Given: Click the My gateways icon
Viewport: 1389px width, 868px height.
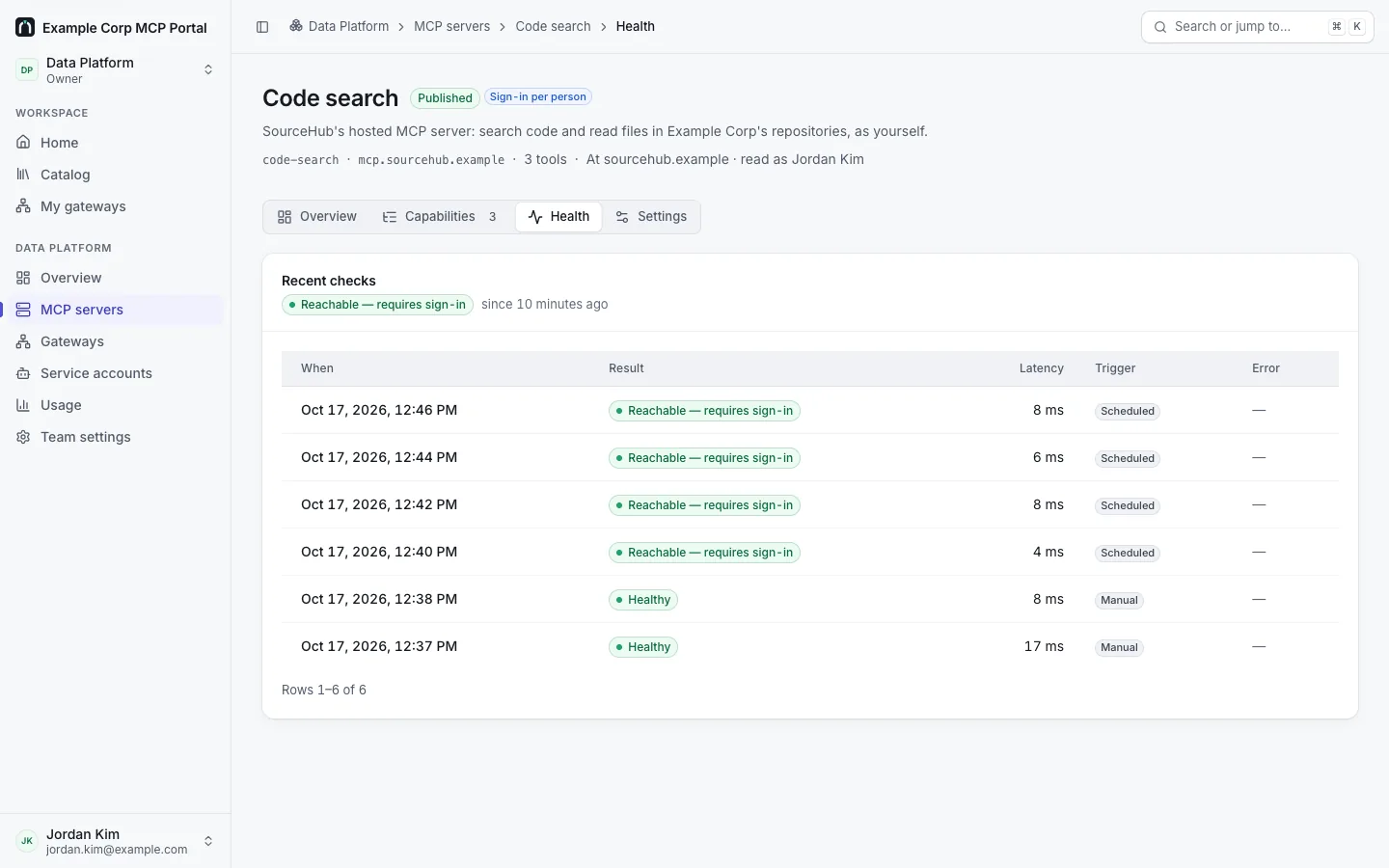Looking at the screenshot, I should [x=23, y=206].
